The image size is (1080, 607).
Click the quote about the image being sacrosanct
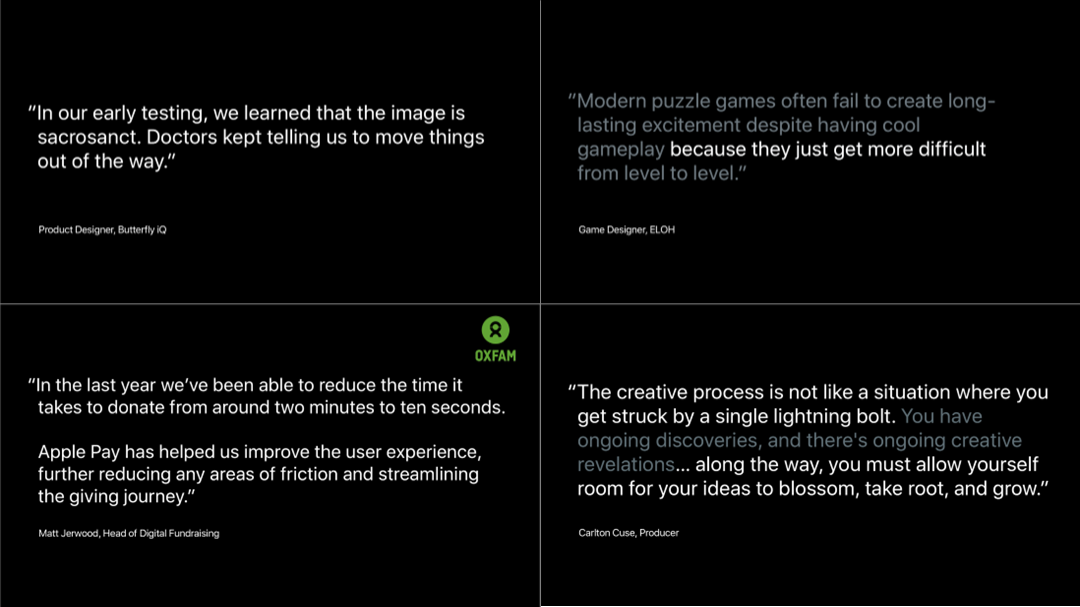coord(256,137)
